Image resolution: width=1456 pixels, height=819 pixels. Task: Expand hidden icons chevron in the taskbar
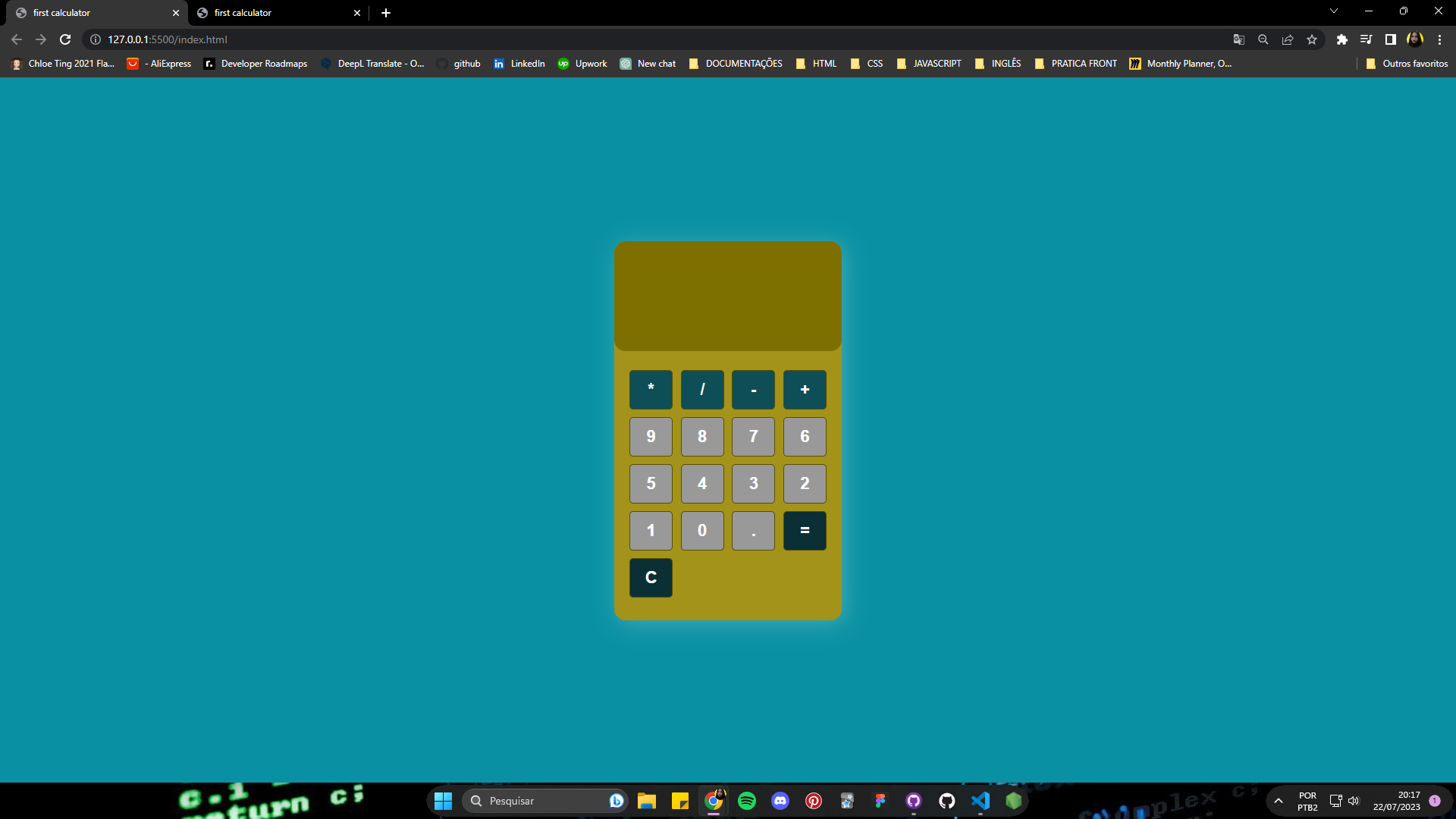(1279, 800)
